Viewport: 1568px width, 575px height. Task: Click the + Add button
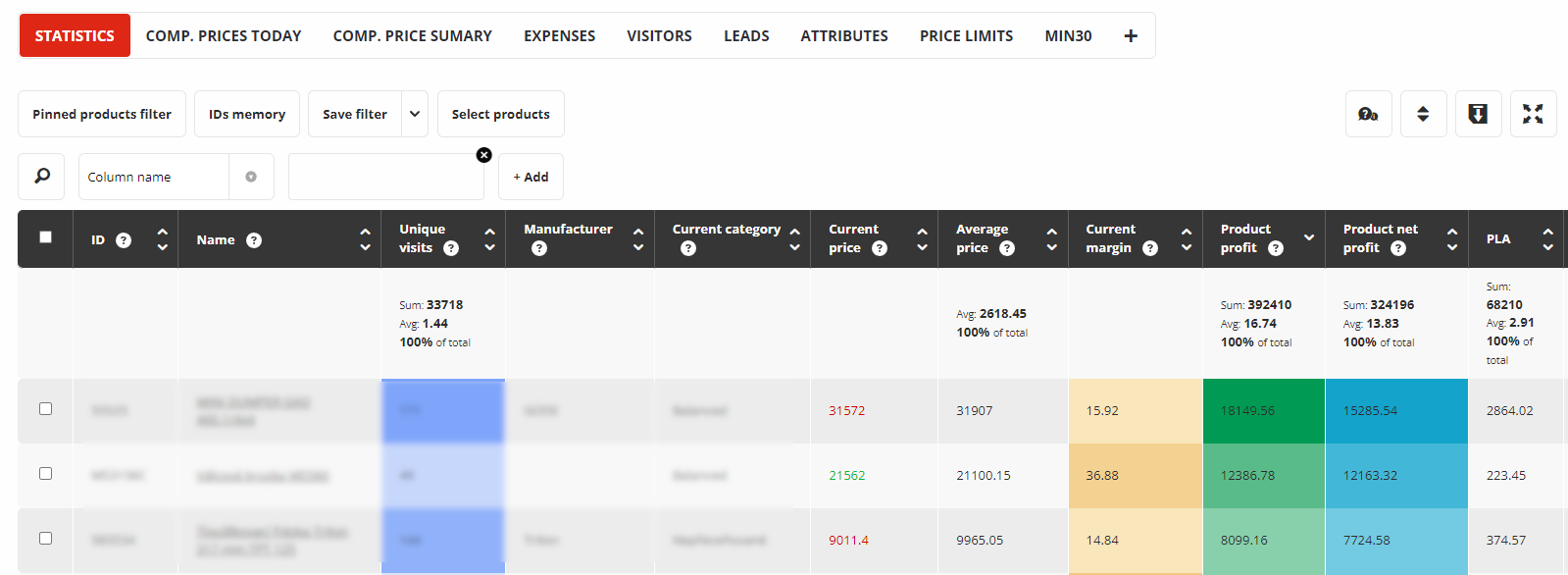531,177
